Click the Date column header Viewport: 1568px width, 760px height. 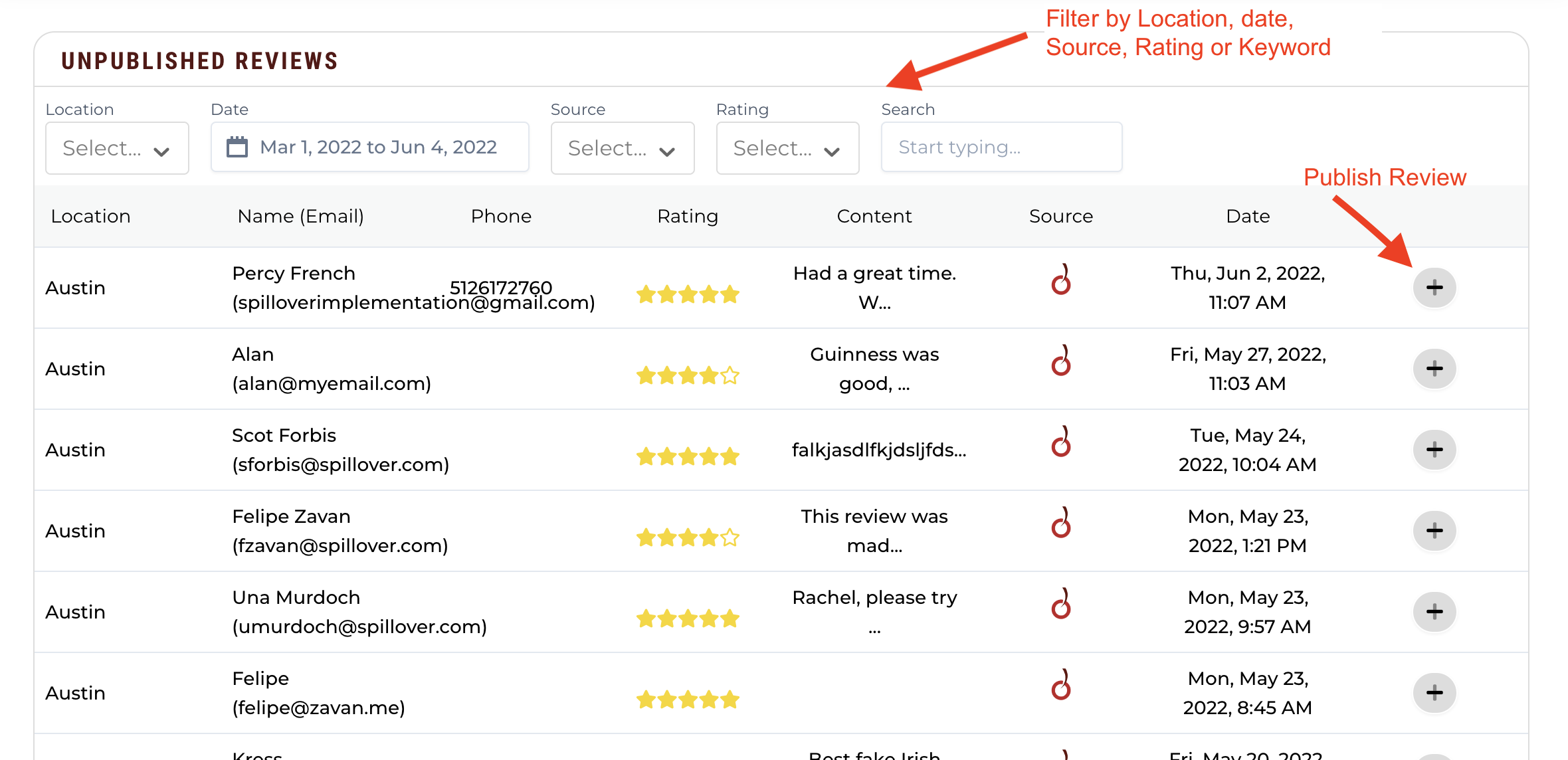(1248, 216)
